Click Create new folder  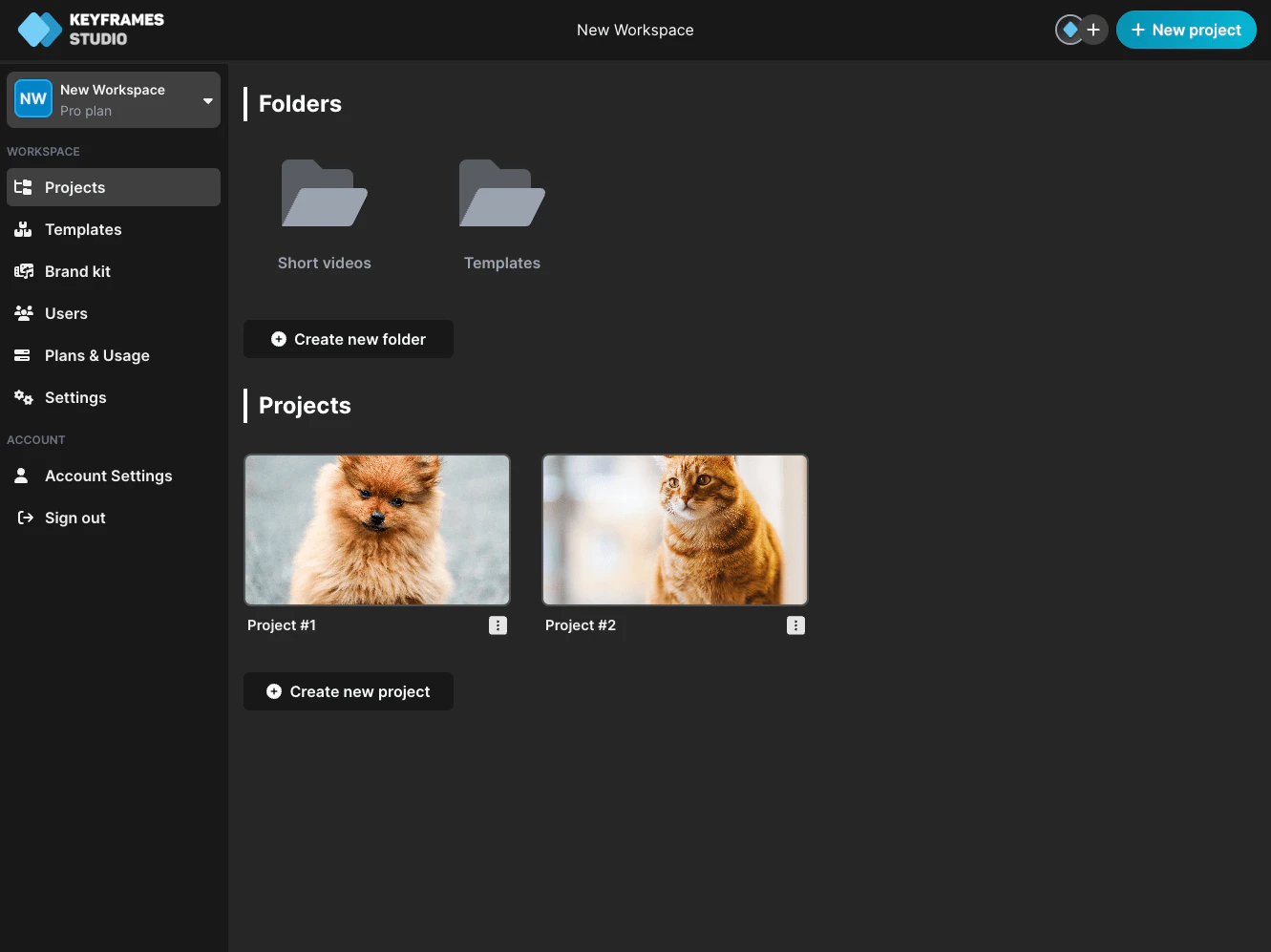pyautogui.click(x=348, y=339)
